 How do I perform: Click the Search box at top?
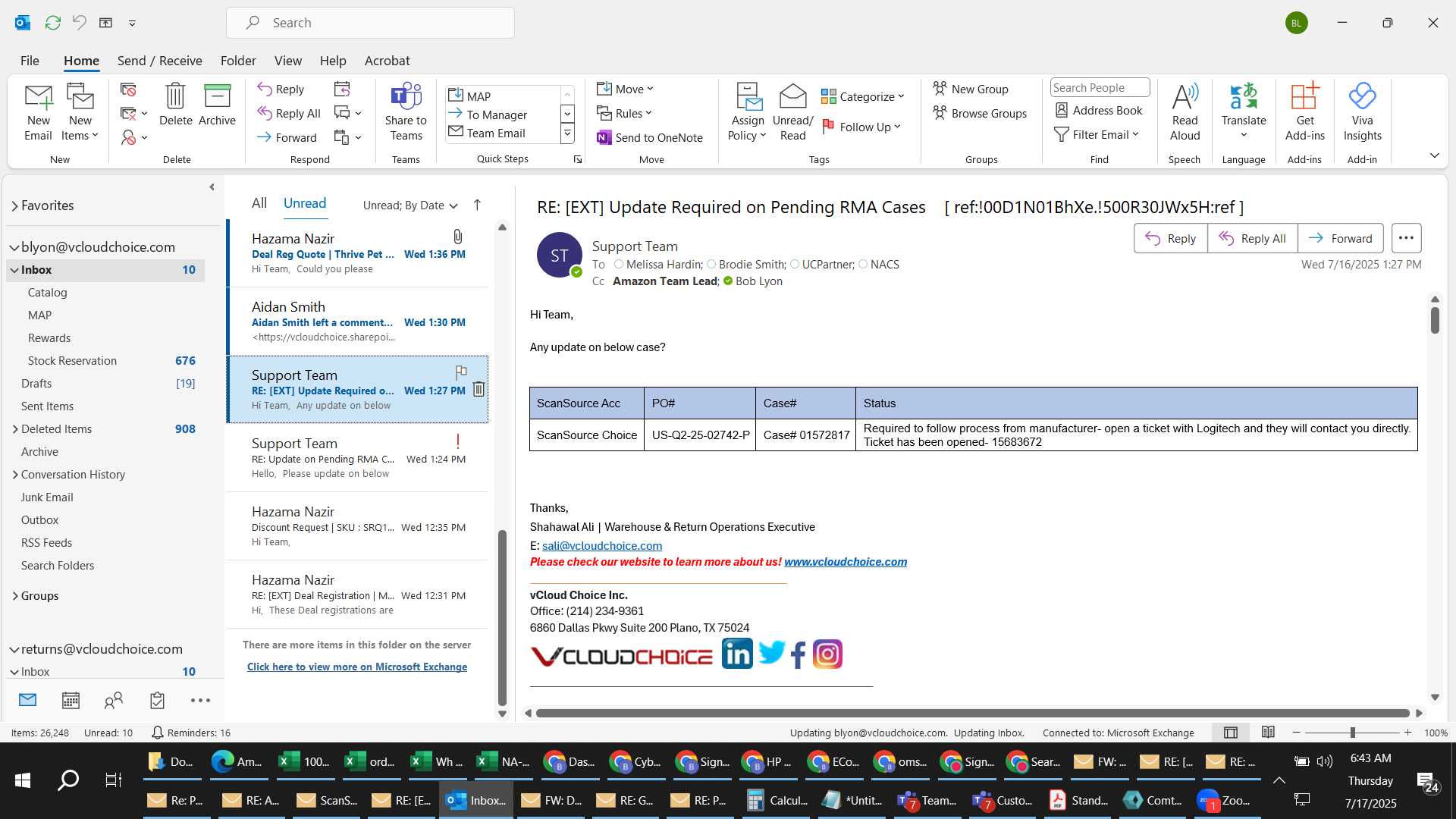tap(370, 23)
